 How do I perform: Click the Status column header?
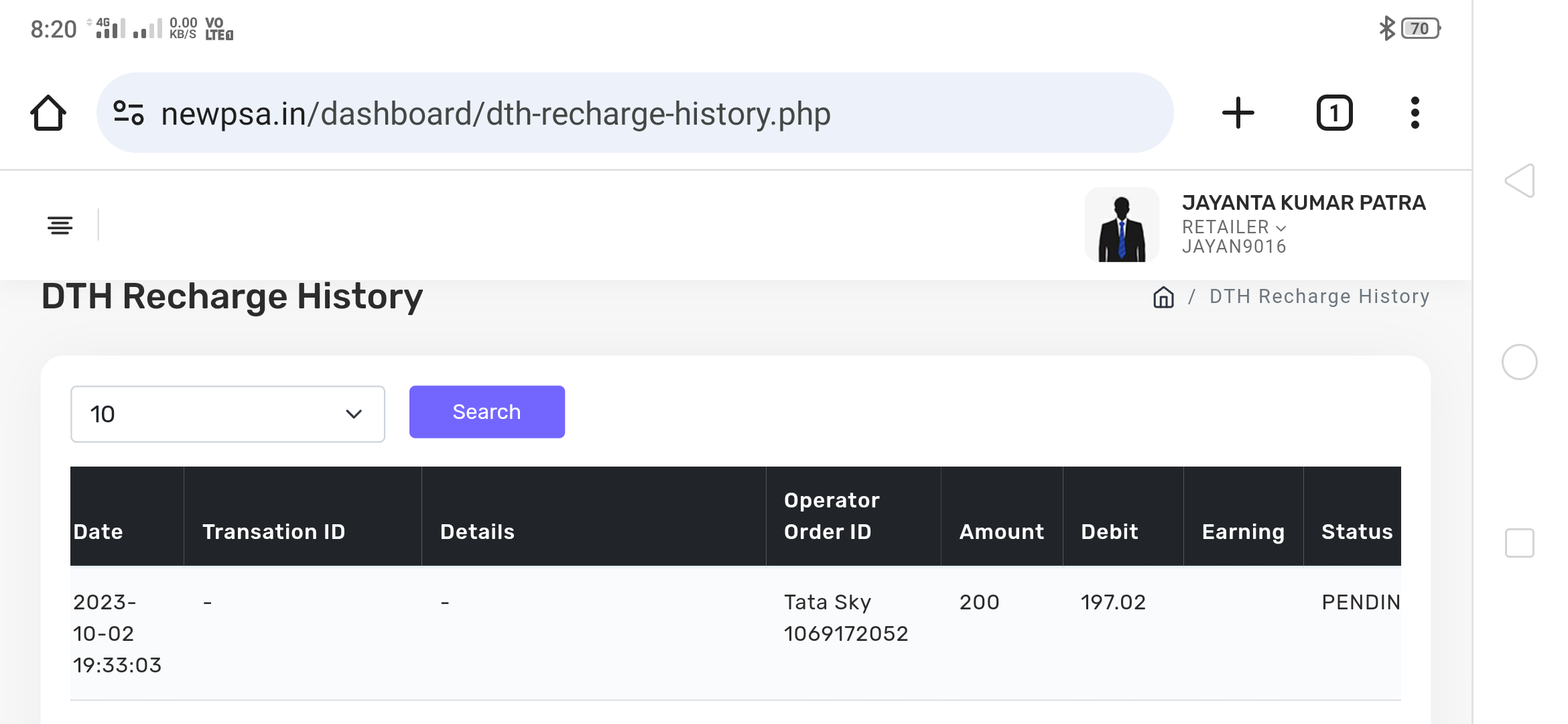(1356, 531)
